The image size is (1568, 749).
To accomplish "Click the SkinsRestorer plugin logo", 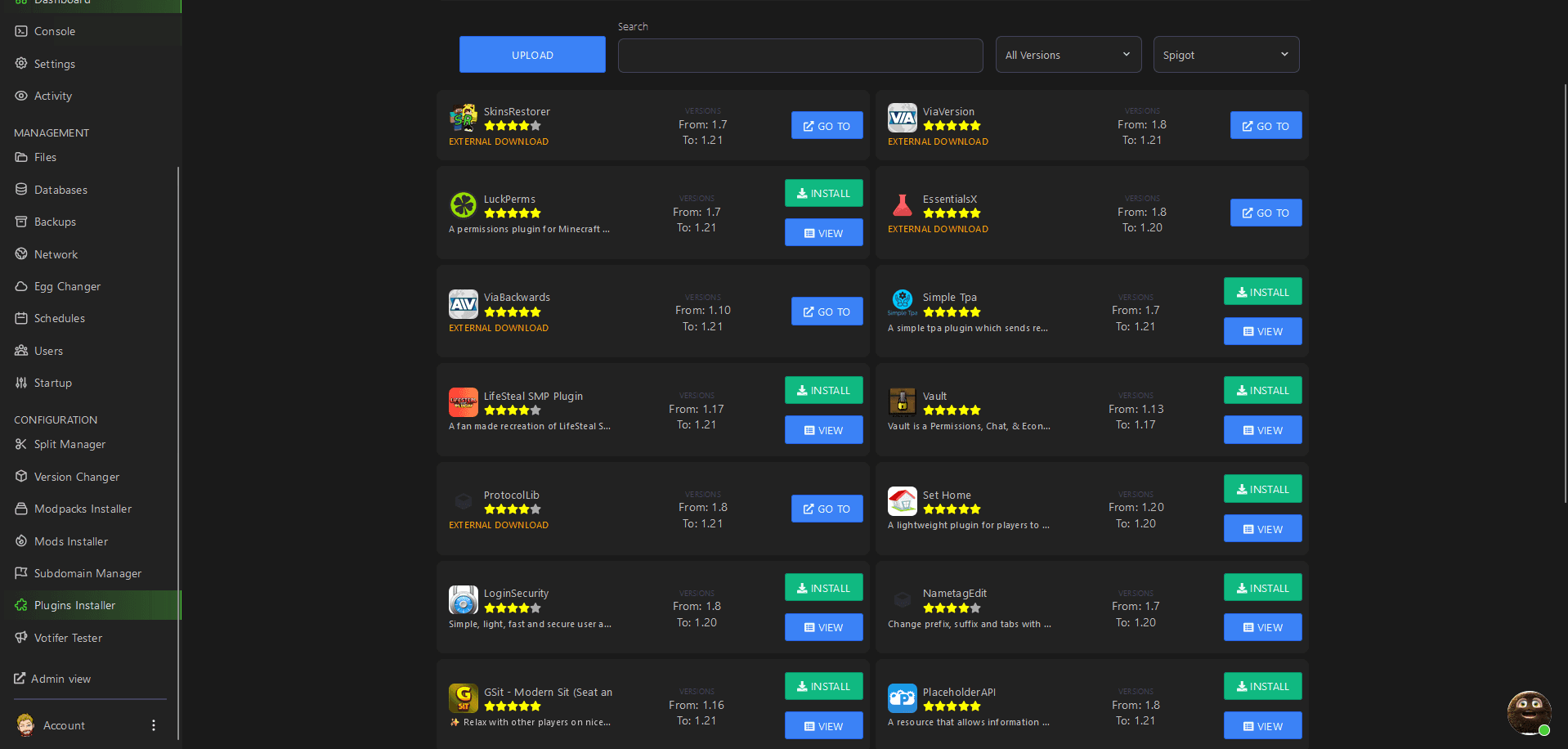I will (x=464, y=118).
